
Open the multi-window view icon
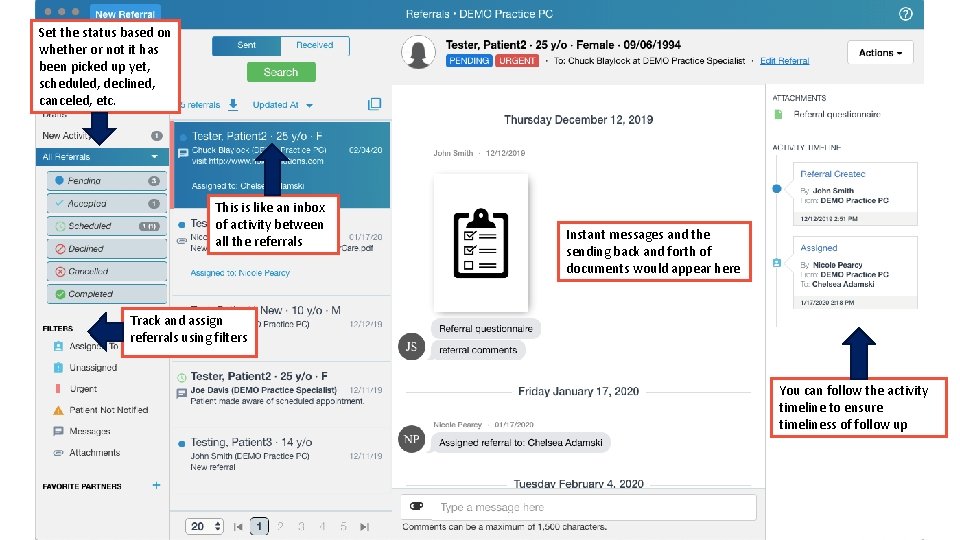[374, 104]
